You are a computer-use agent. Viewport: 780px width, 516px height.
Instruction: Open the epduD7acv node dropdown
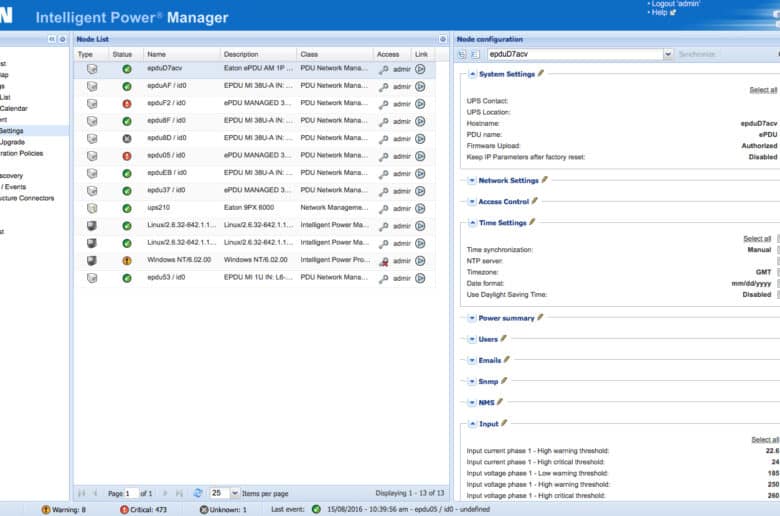[668, 54]
